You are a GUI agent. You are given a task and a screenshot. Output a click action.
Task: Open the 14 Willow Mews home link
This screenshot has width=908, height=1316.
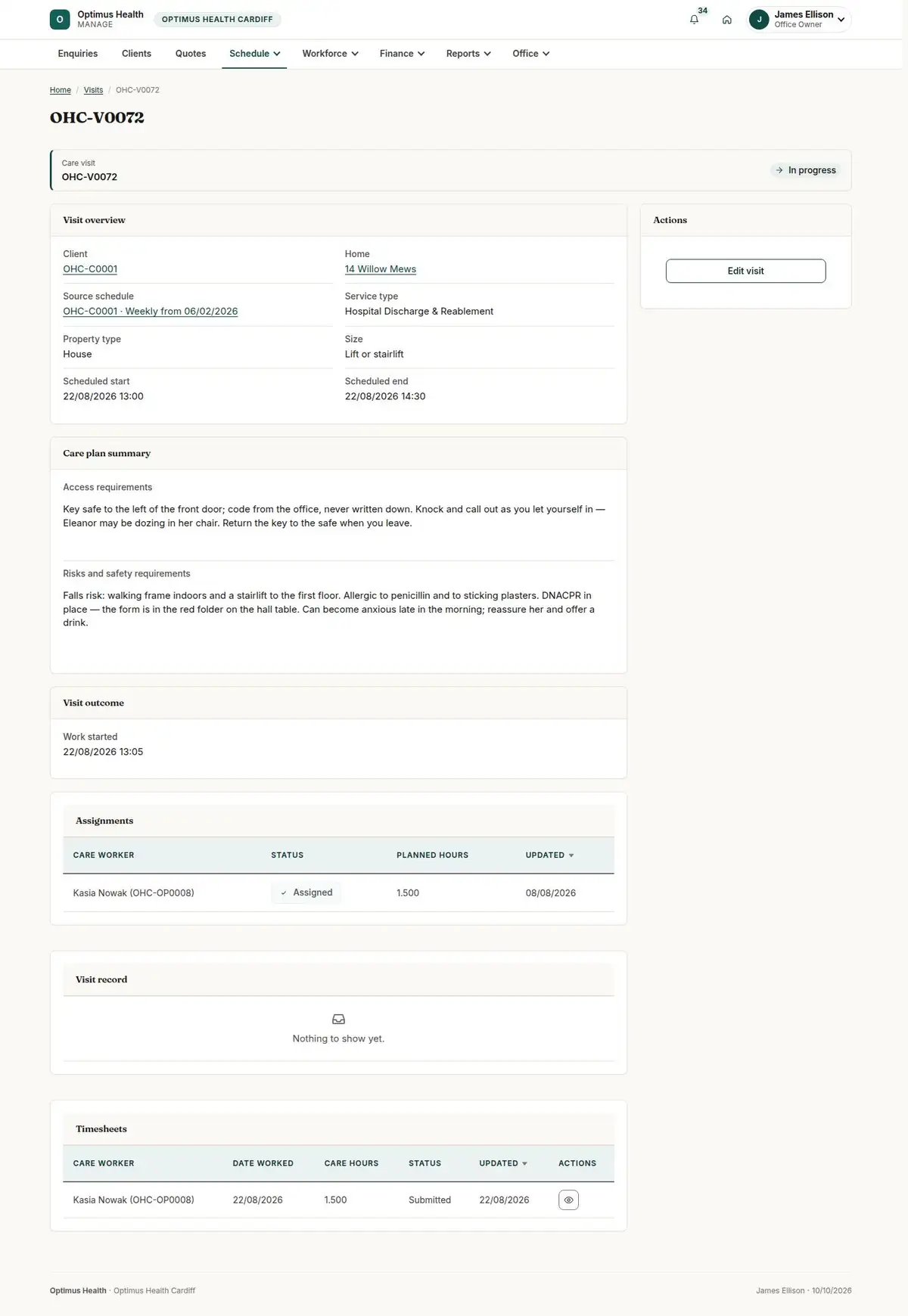point(381,269)
